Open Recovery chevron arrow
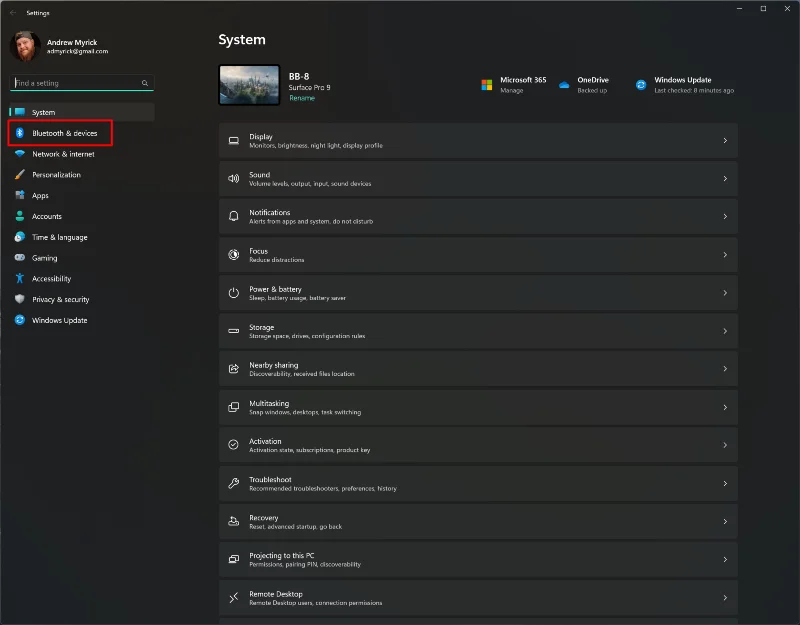This screenshot has width=800, height=625. [x=725, y=521]
